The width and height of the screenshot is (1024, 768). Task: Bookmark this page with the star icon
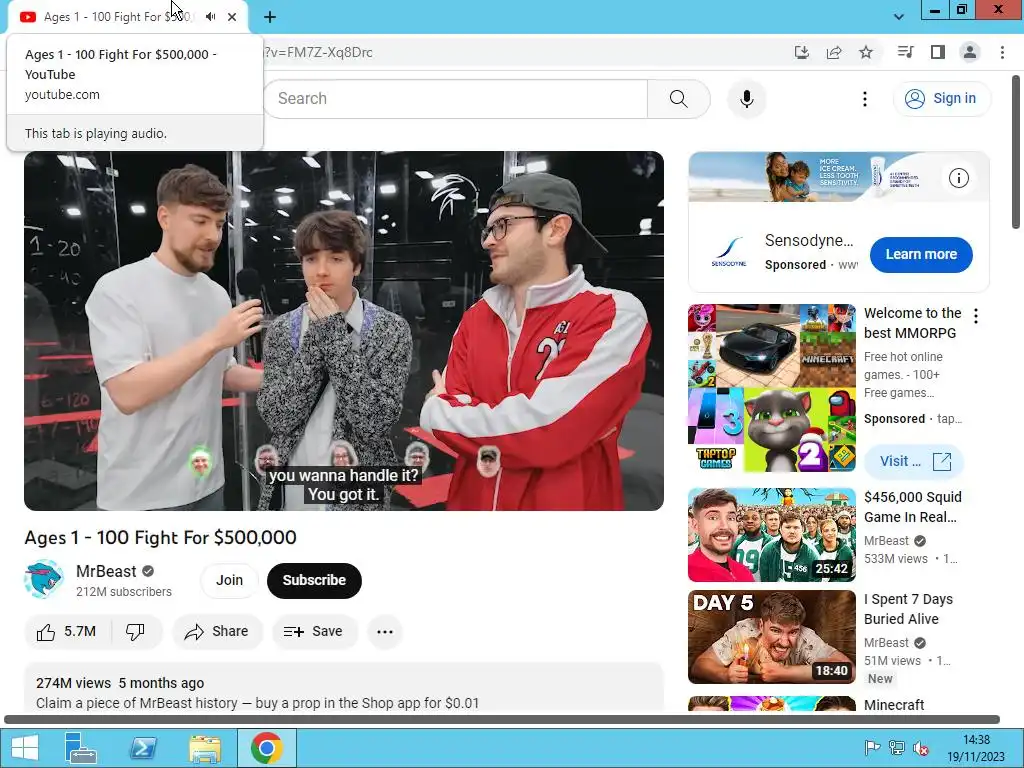pos(866,52)
